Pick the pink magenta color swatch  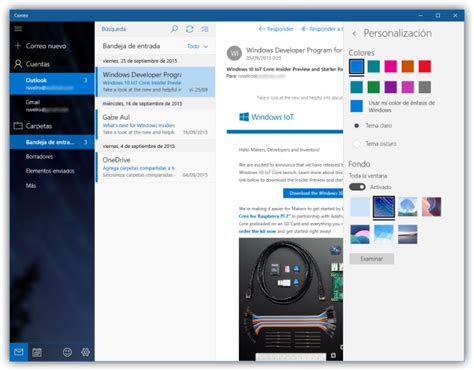(391, 66)
